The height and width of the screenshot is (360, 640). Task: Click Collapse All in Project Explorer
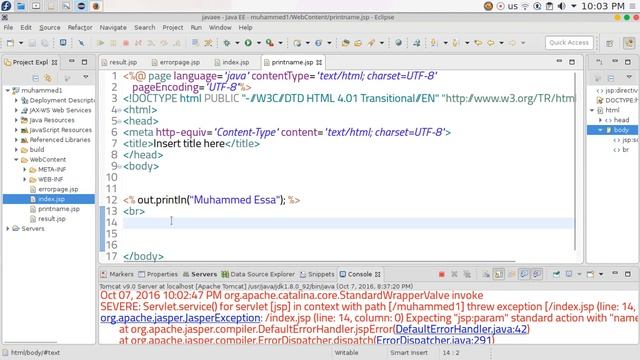point(36,78)
